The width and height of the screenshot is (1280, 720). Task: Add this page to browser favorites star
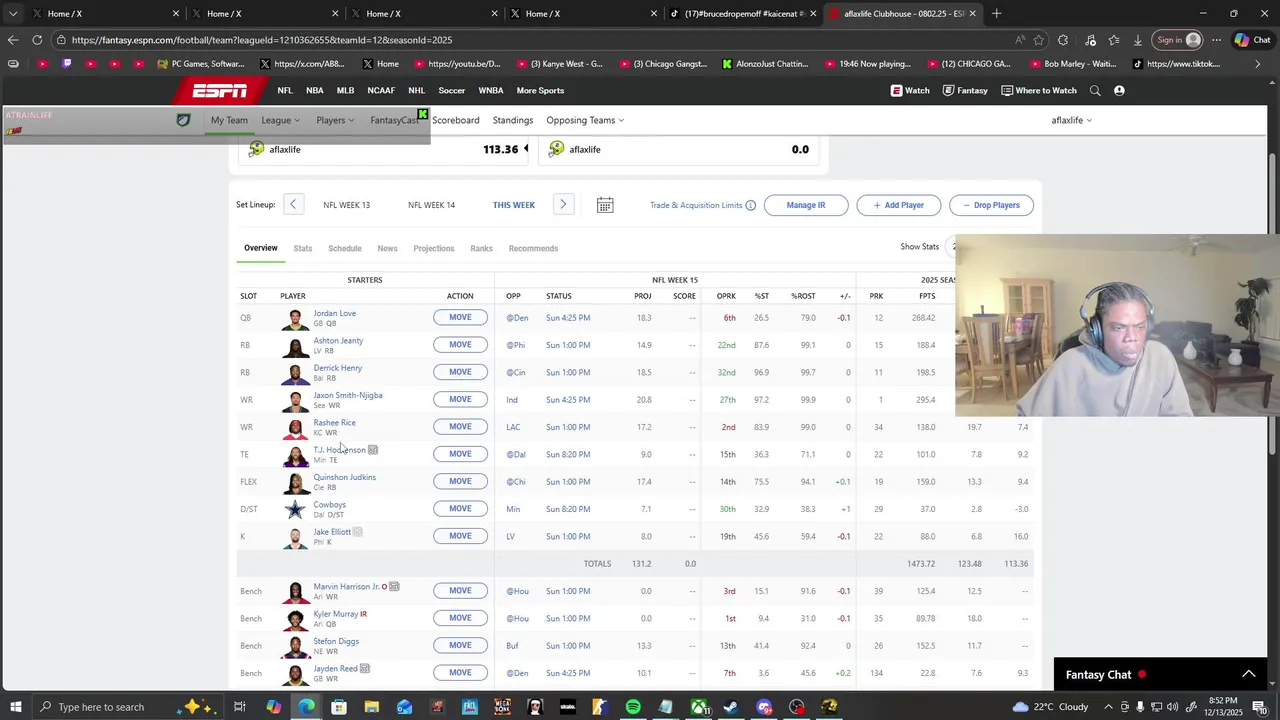[1039, 40]
